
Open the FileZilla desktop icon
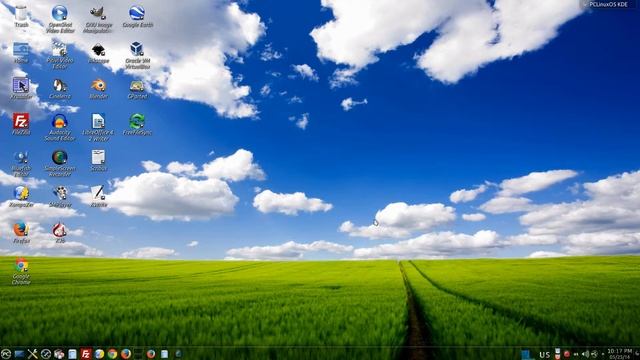(21, 124)
